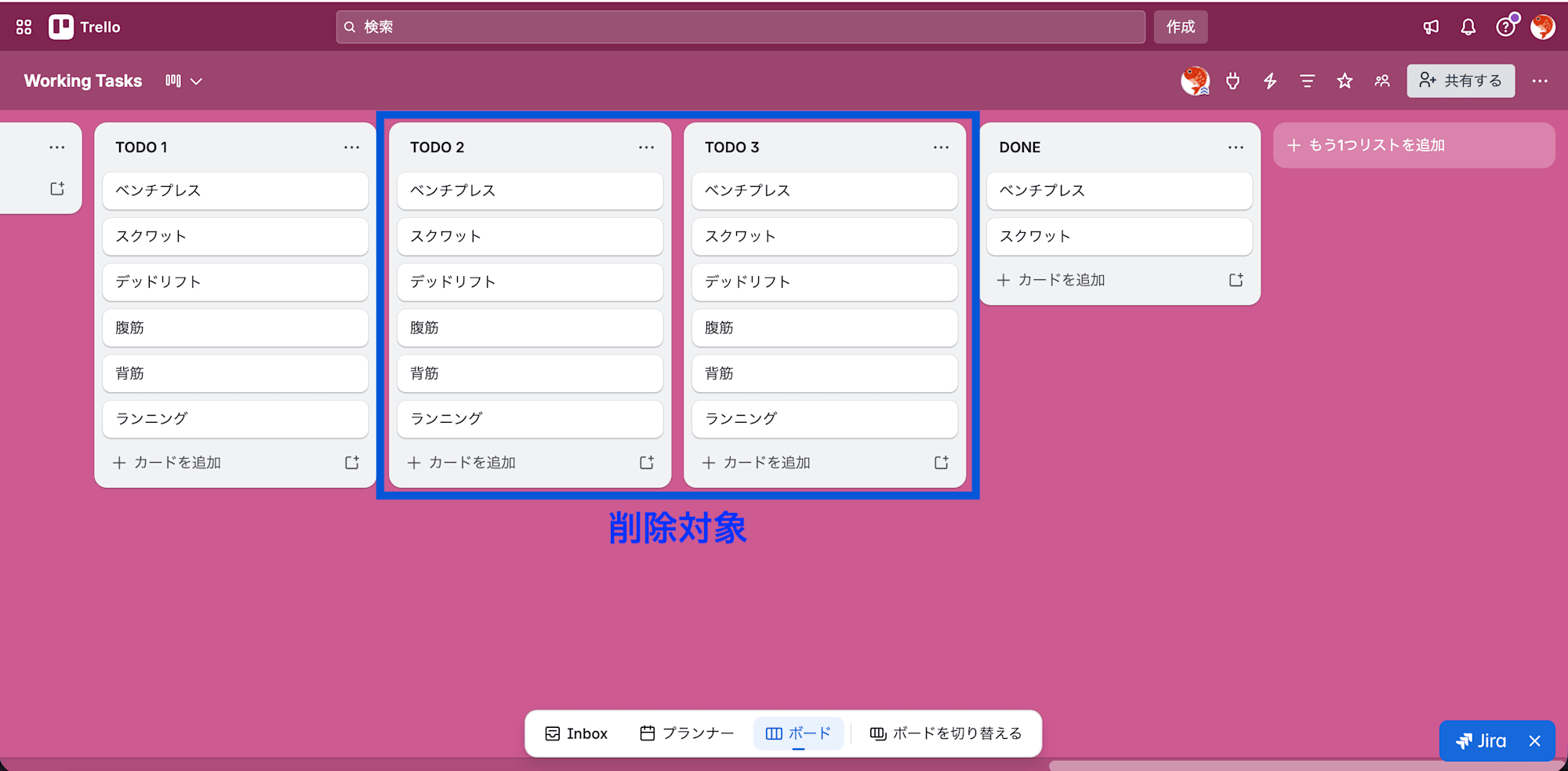Open ランニング card in TODO 1
The height and width of the screenshot is (771, 1568).
pyautogui.click(x=235, y=419)
